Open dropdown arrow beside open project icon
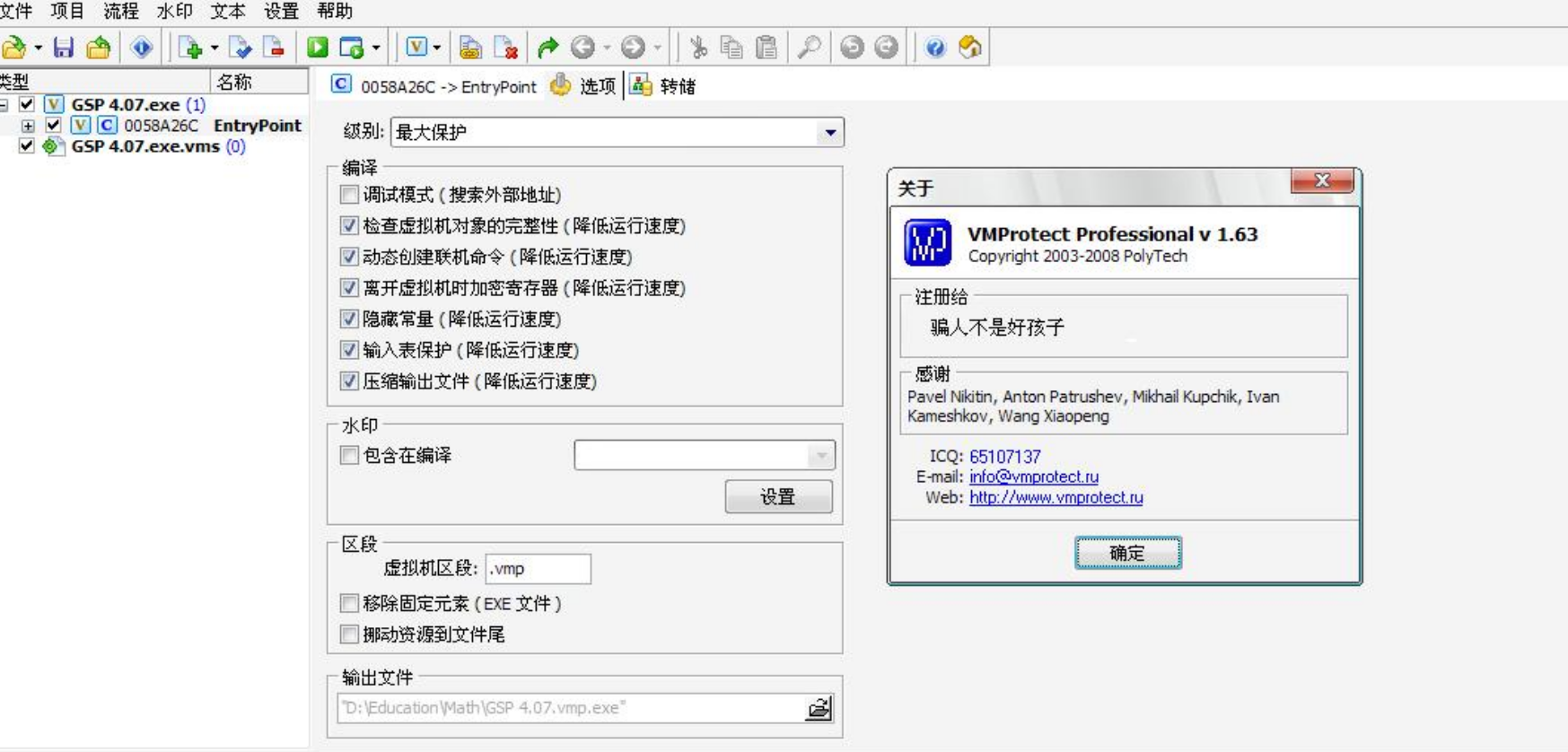Viewport: 1568px width, 752px height. 38,48
